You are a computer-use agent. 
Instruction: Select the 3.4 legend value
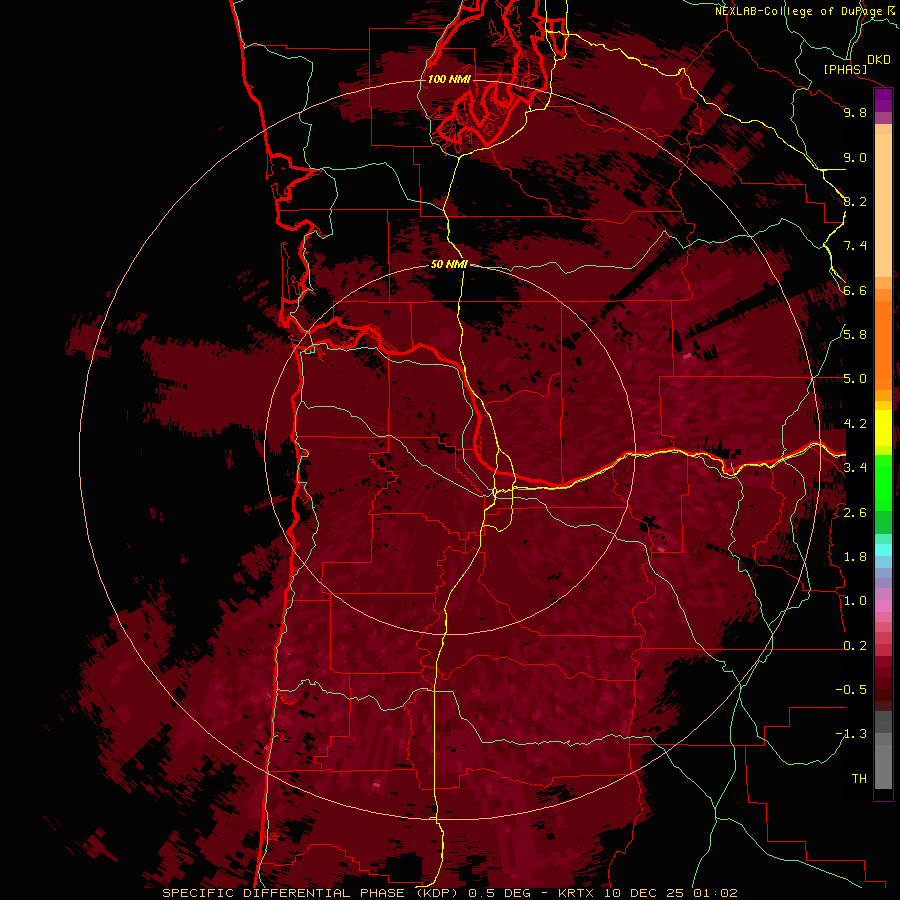[x=855, y=468]
